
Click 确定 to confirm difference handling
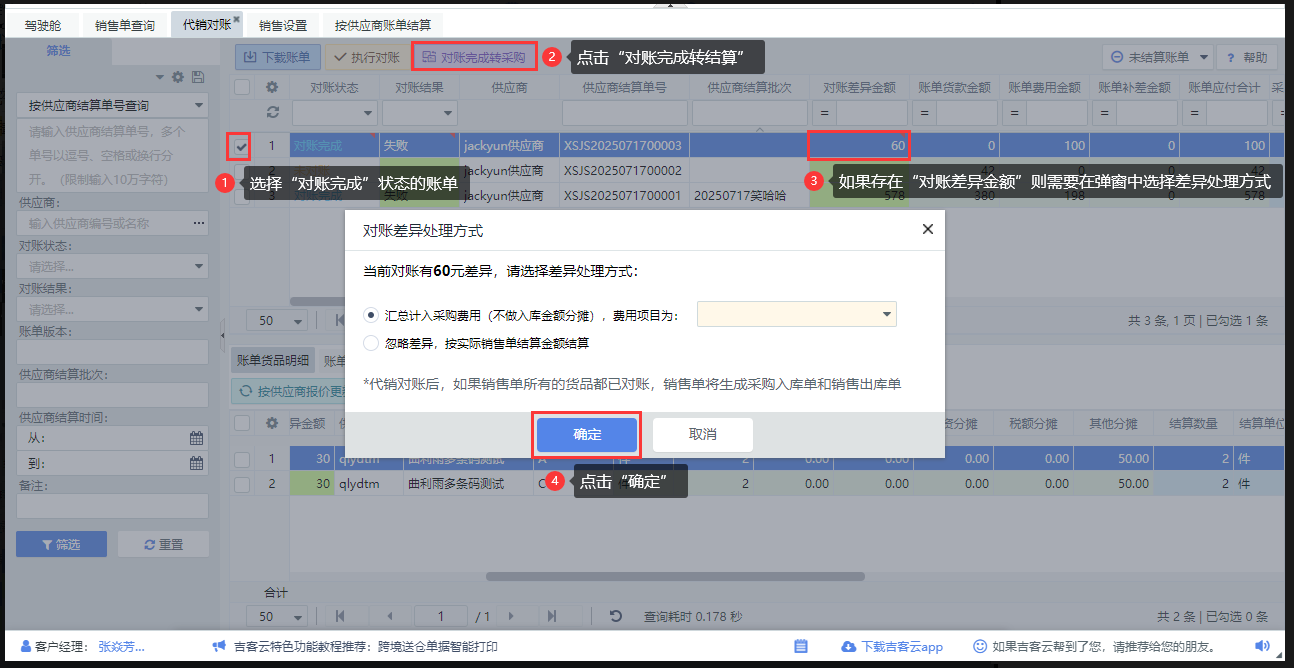pos(587,435)
